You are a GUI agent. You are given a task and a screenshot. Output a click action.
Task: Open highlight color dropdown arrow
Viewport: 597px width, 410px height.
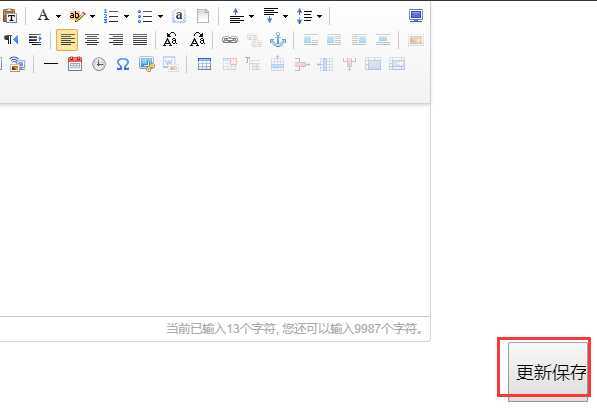[92, 16]
